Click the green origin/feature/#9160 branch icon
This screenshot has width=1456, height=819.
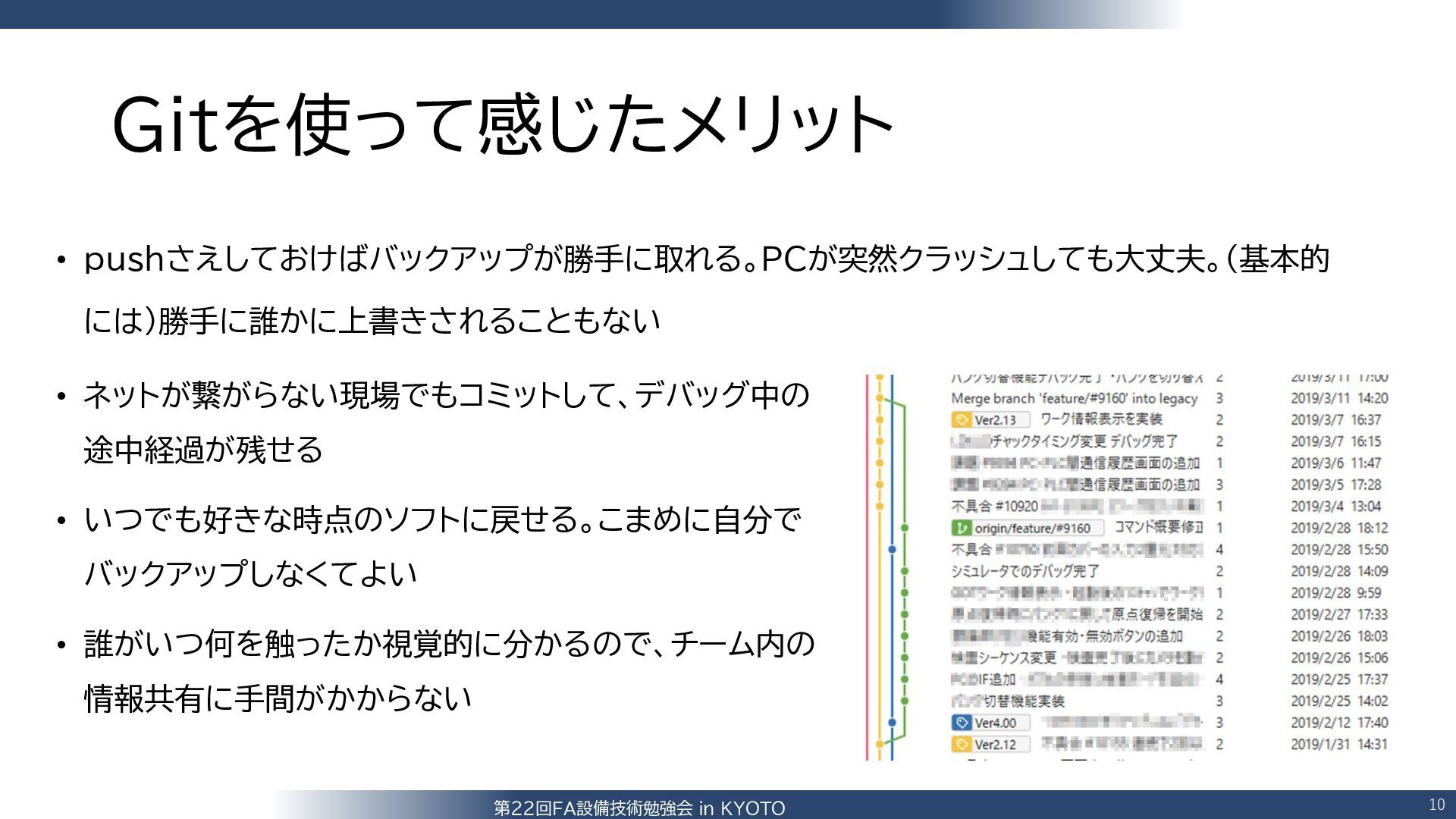pos(962,528)
